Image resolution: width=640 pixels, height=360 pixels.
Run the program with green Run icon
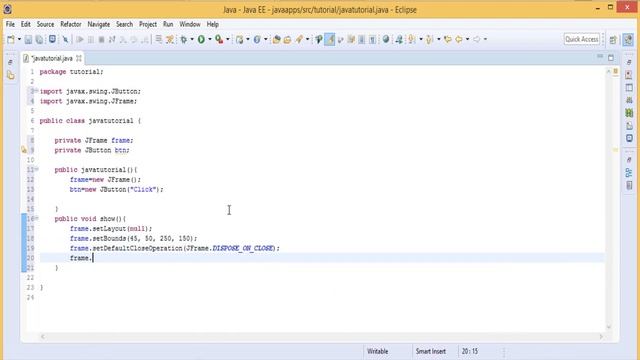(x=201, y=39)
